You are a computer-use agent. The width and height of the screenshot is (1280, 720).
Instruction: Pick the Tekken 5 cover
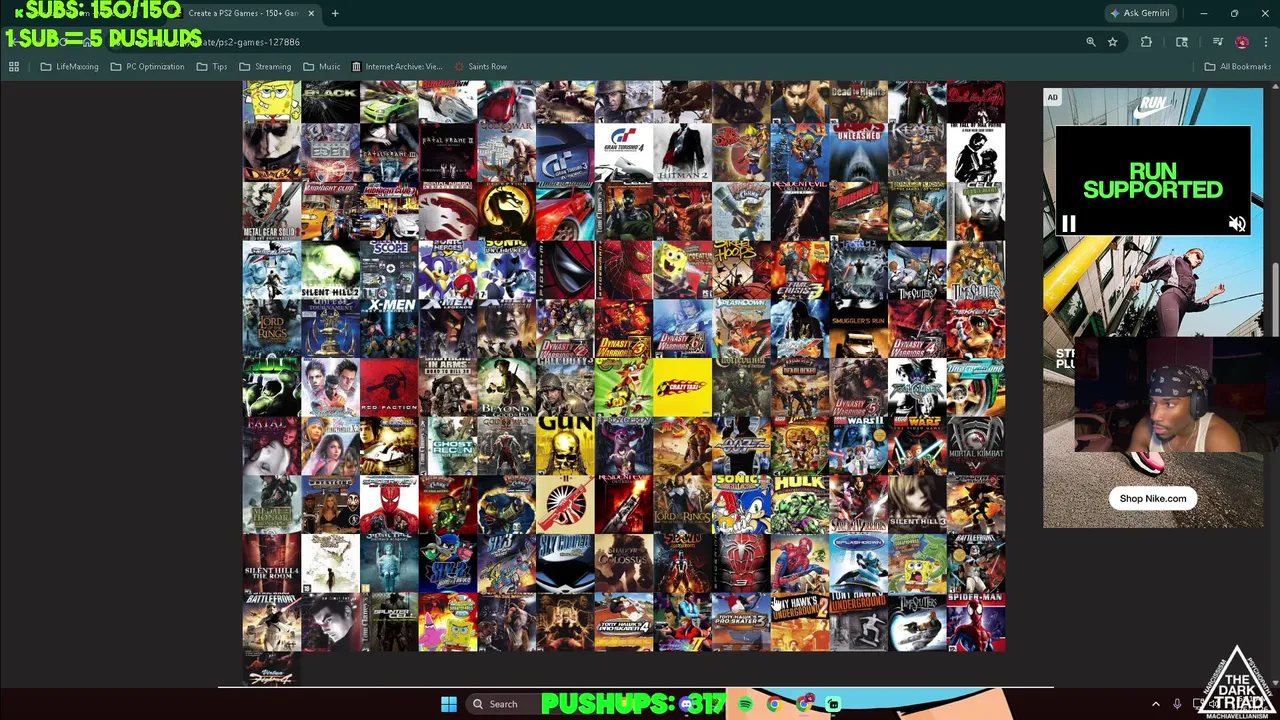pyautogui.click(x=976, y=329)
